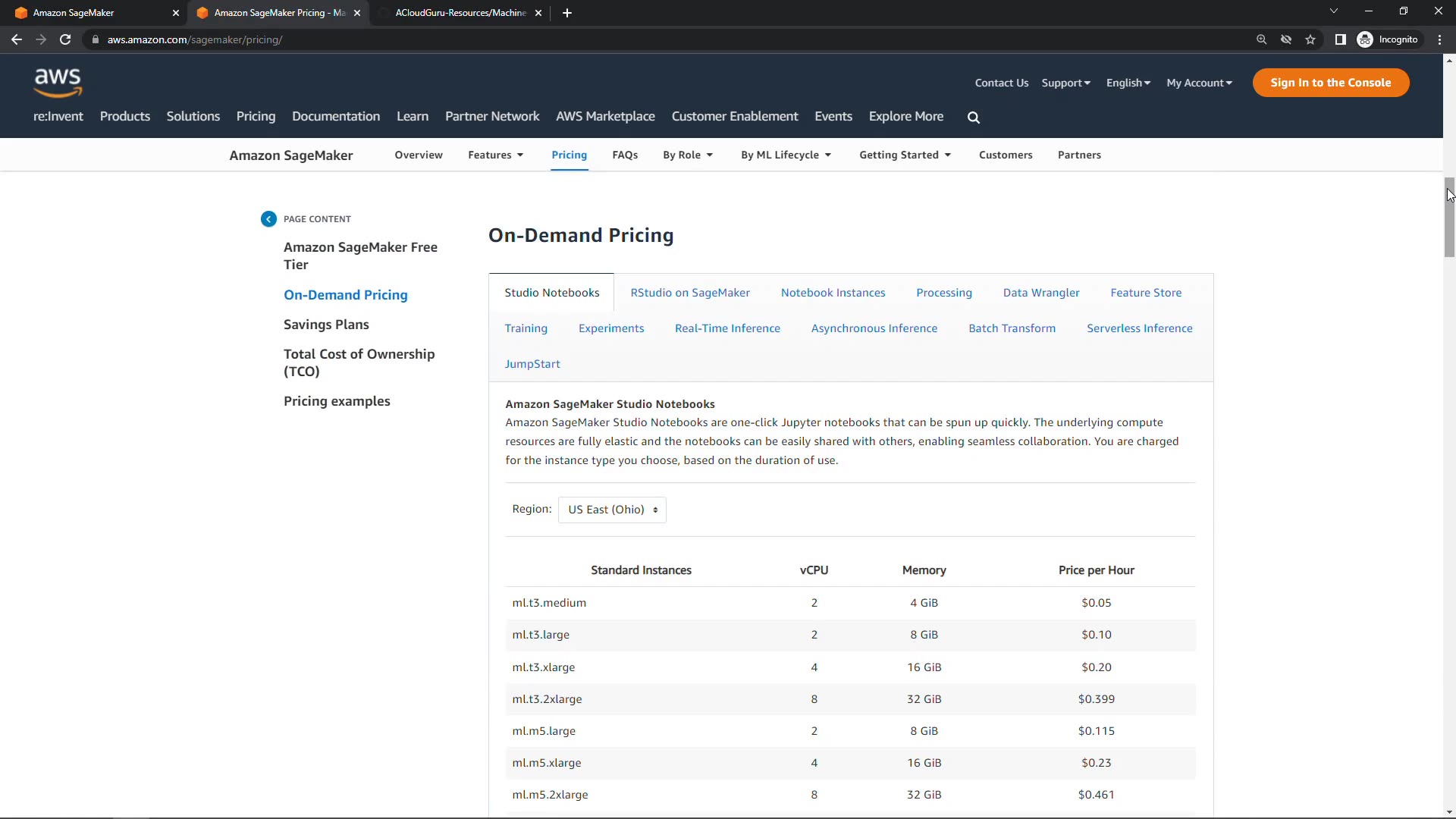Click the browser zoom magnifier icon
The height and width of the screenshot is (819, 1456).
coord(1261,39)
